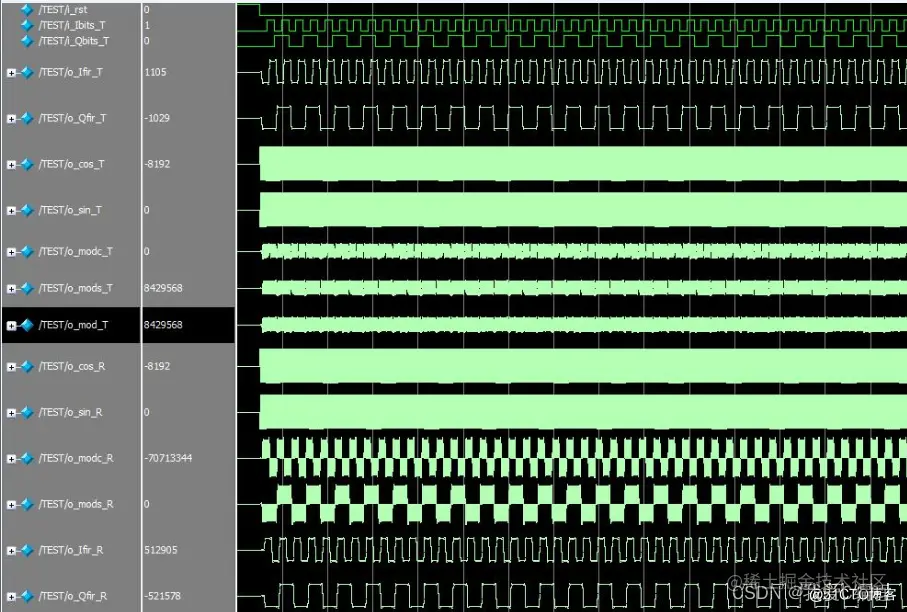Select the /TEST/o_Qfir_R signal name
Viewport: 907px width, 612px height.
(x=73, y=596)
